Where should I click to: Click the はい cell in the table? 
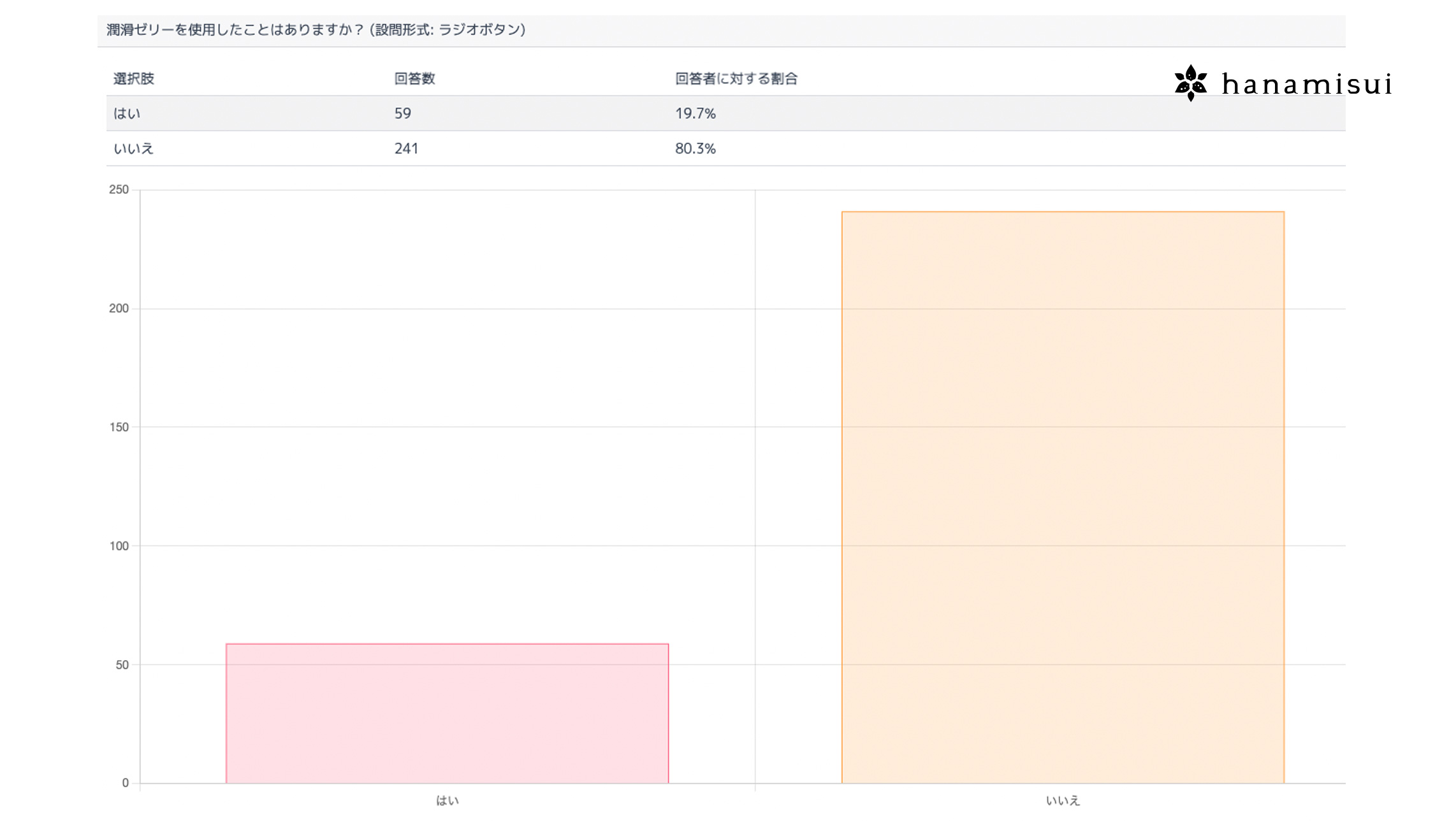127,113
